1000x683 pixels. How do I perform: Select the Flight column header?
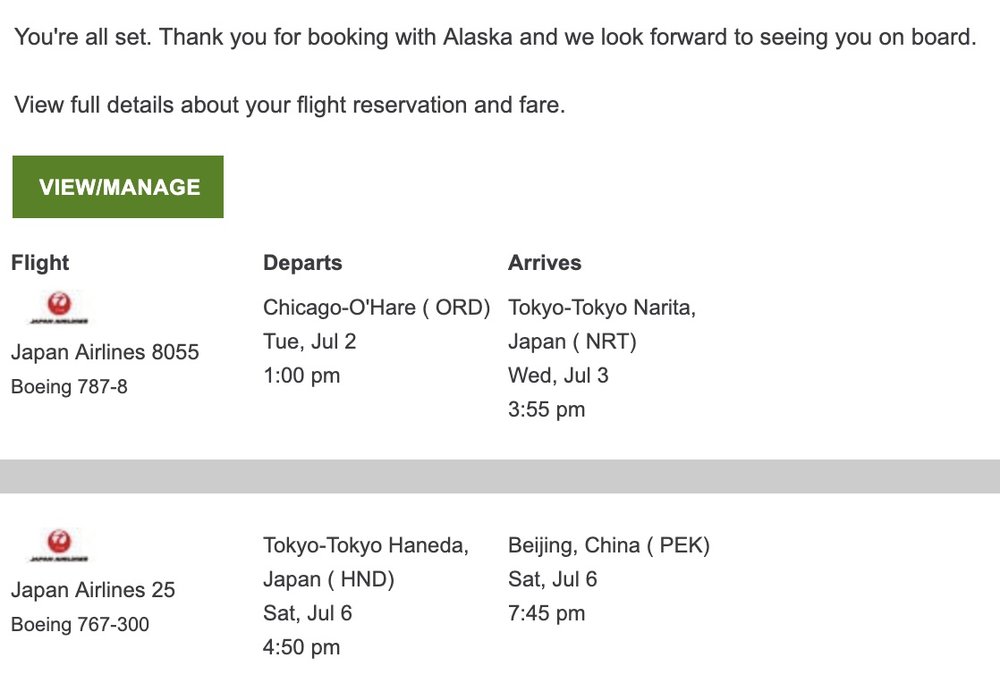click(x=40, y=263)
